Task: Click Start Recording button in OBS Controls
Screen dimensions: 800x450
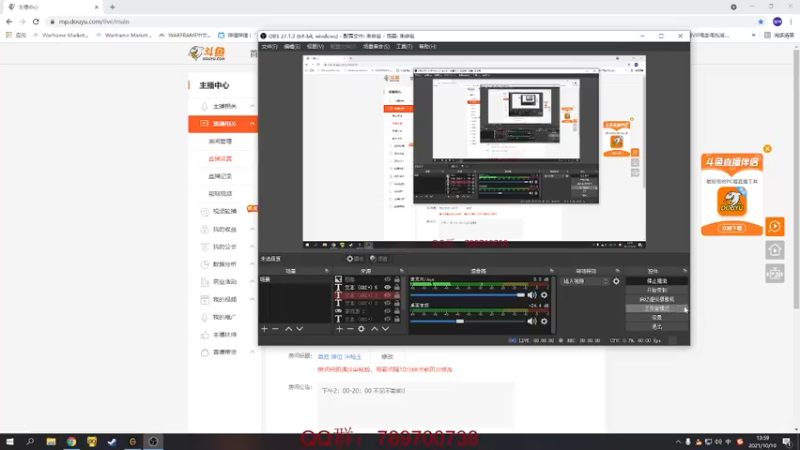Action: tap(657, 290)
